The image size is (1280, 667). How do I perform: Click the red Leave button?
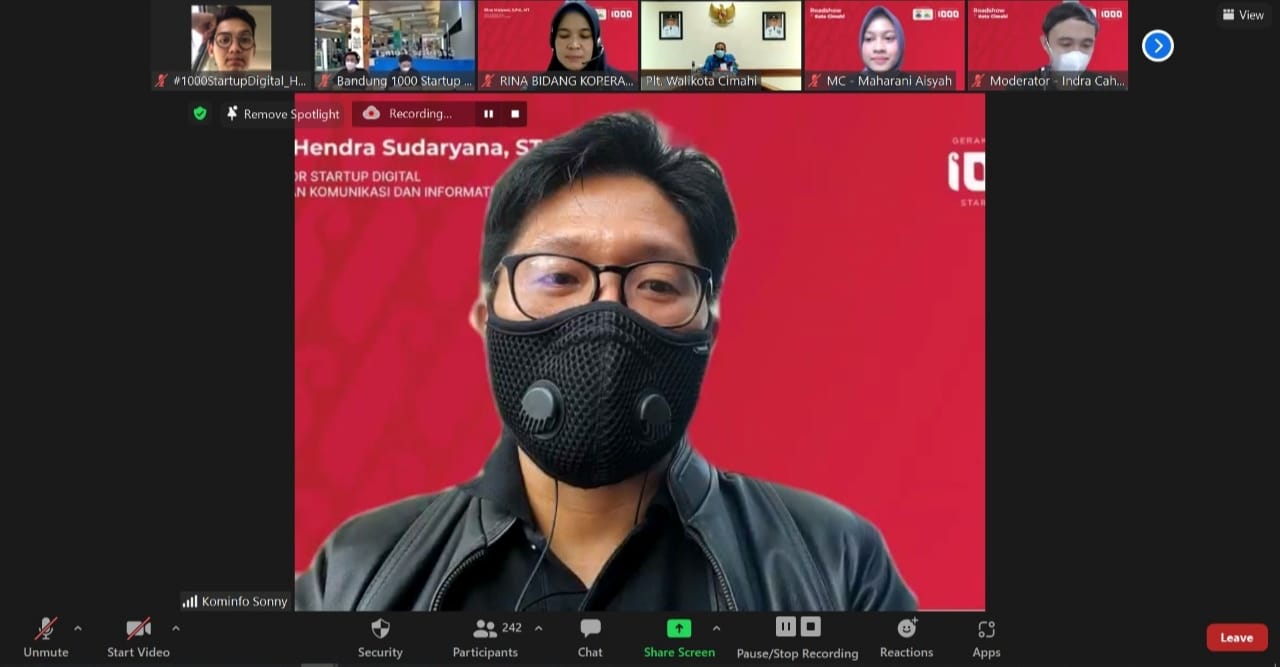click(x=1237, y=637)
